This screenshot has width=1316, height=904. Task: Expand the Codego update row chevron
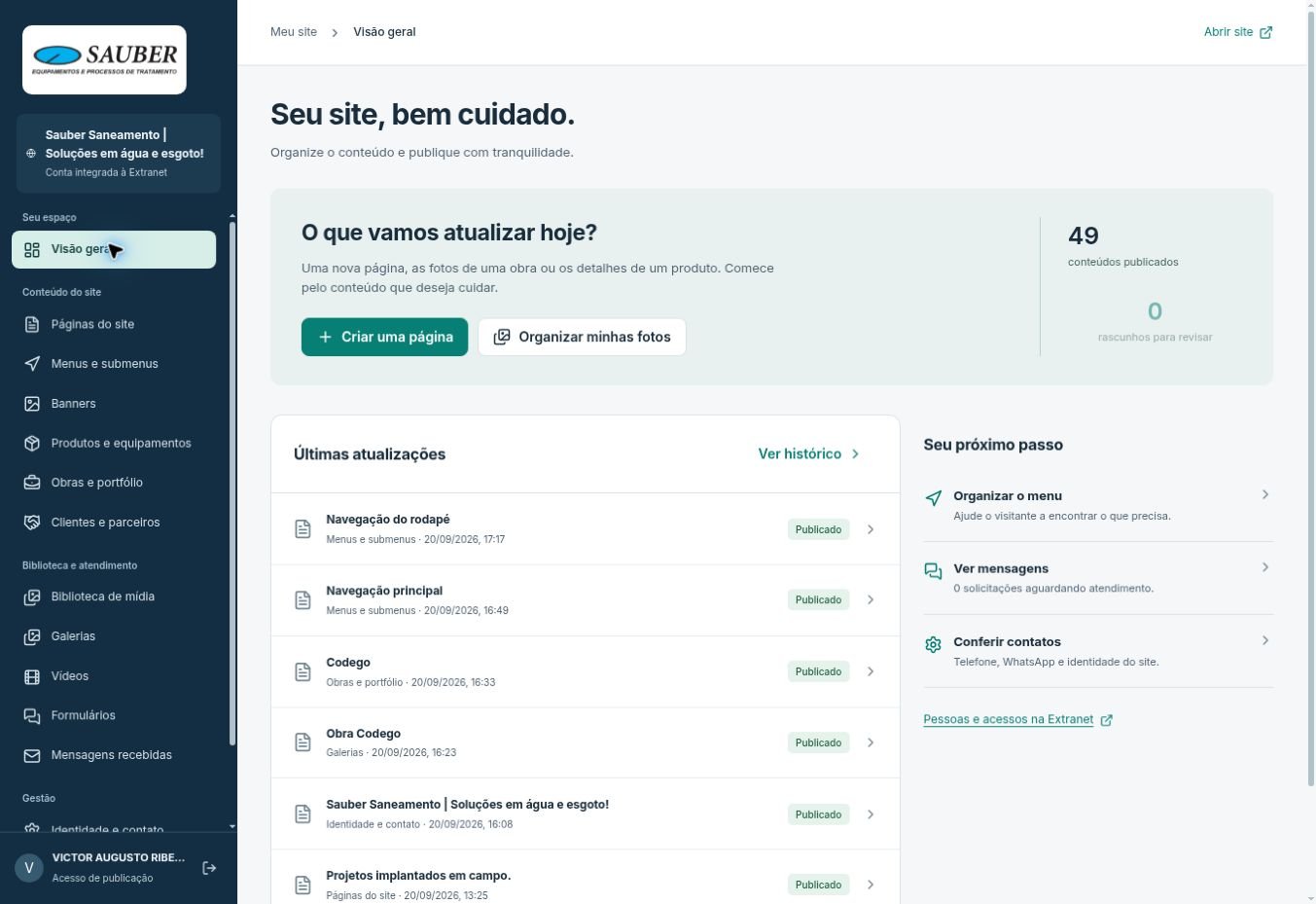coord(871,671)
